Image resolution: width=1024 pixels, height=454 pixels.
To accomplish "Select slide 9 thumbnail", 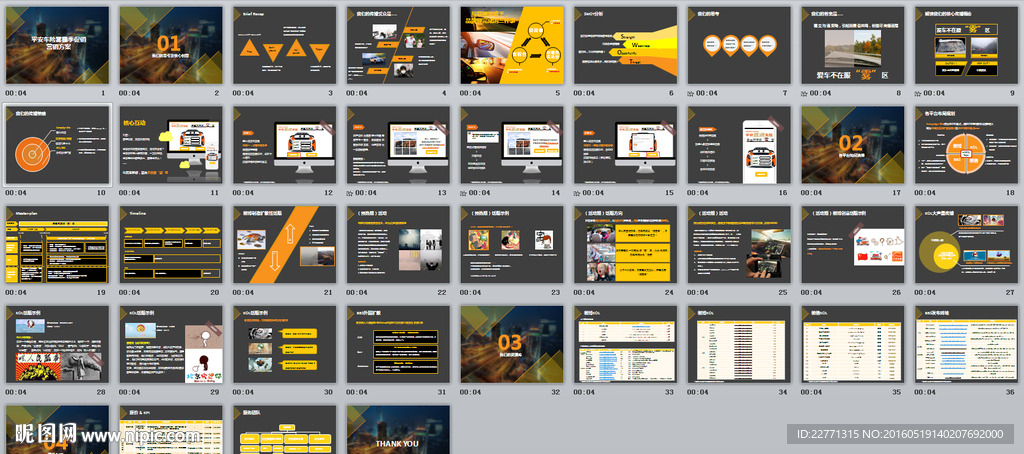I will click(x=967, y=45).
